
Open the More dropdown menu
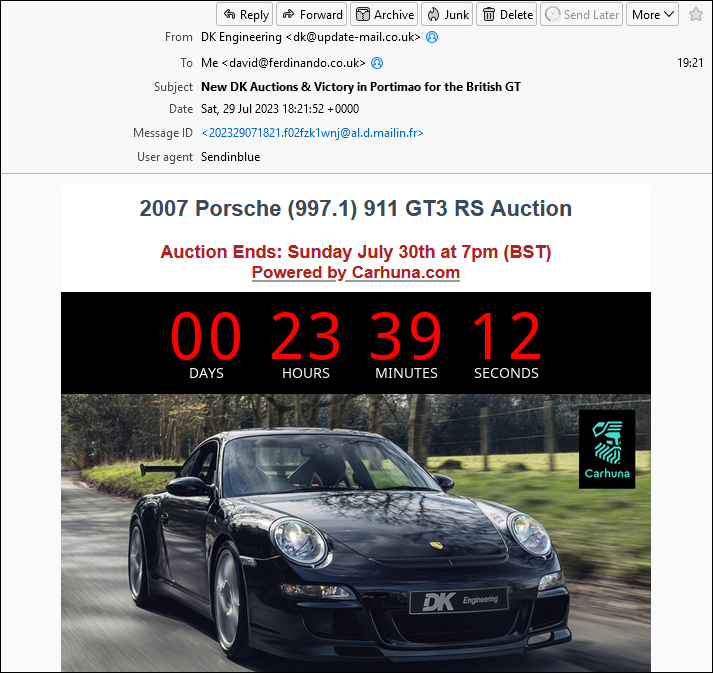652,15
